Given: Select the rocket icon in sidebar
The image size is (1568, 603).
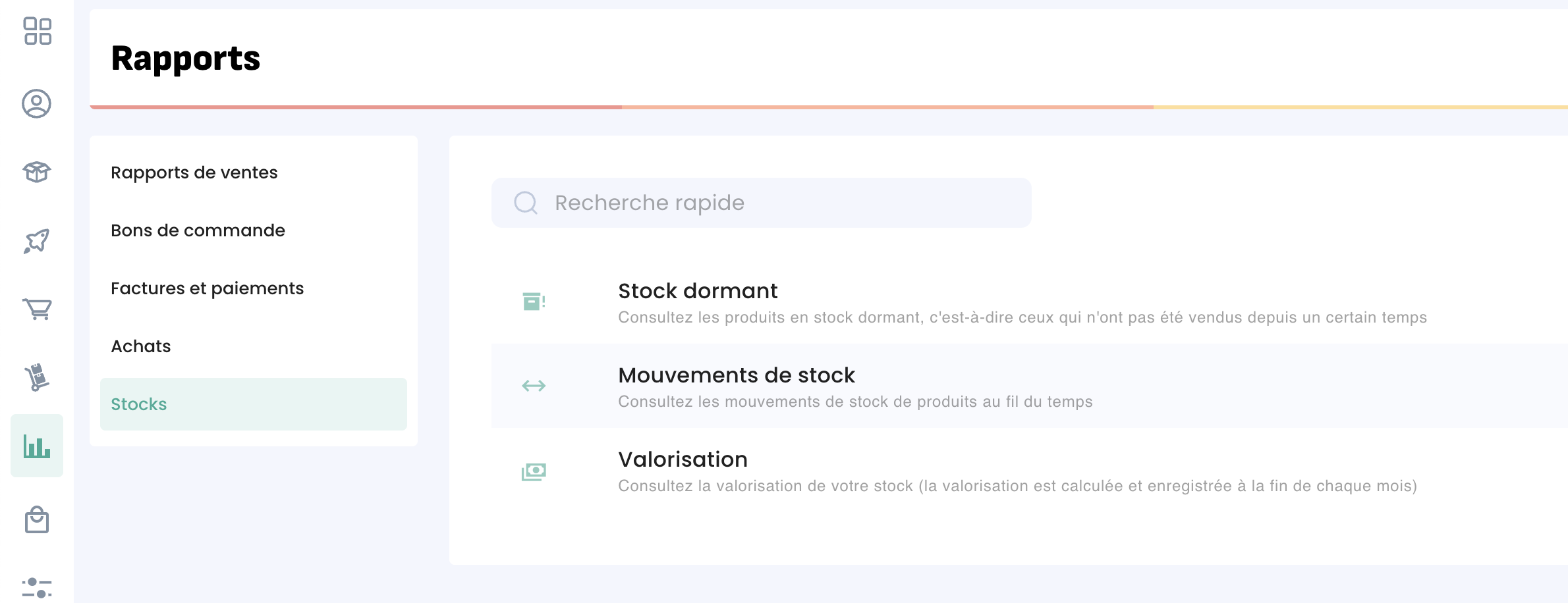Looking at the screenshot, I should pyautogui.click(x=37, y=241).
